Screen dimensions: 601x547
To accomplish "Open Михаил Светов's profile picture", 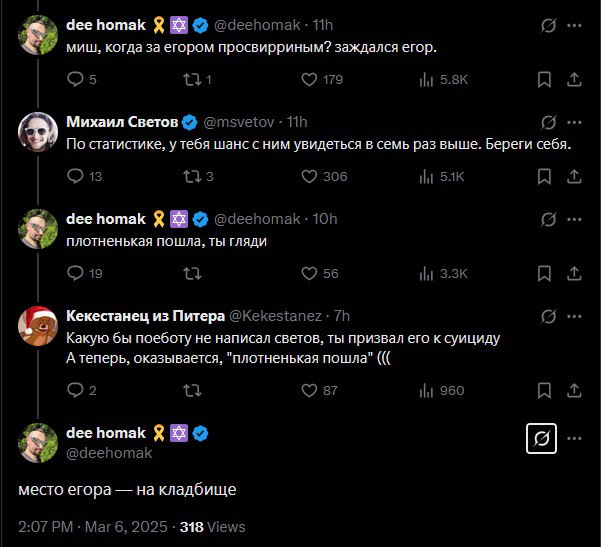I will click(x=38, y=130).
